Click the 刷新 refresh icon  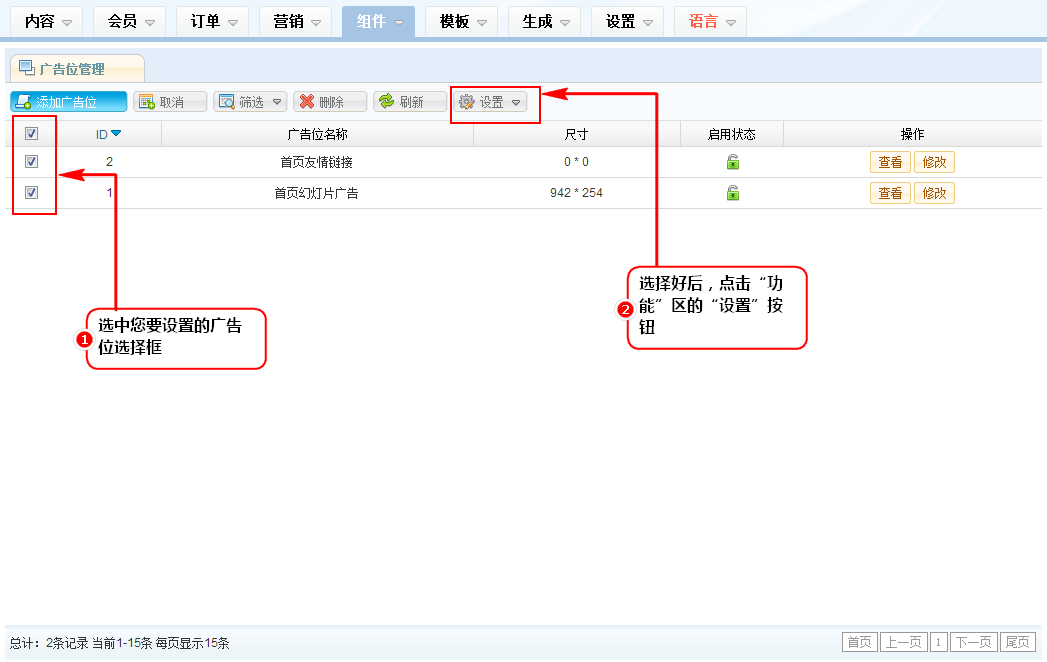coord(386,102)
